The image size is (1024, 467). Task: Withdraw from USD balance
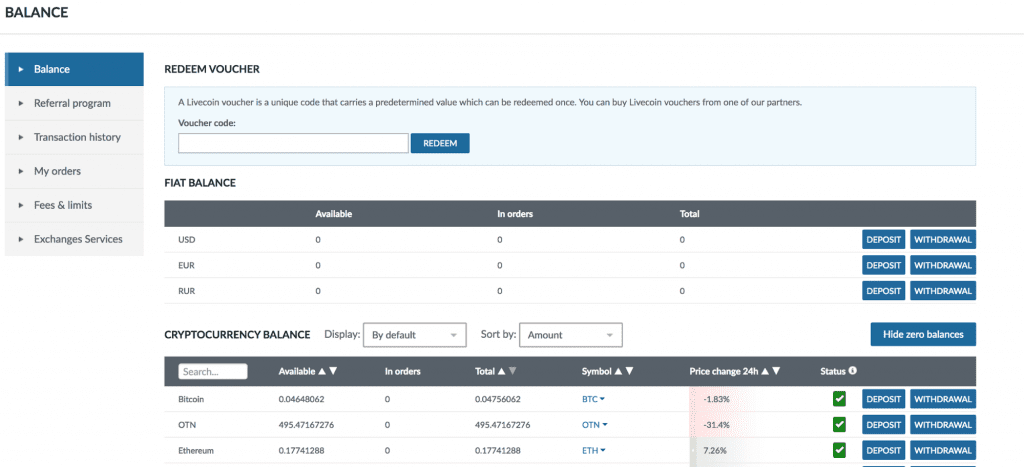pos(943,240)
